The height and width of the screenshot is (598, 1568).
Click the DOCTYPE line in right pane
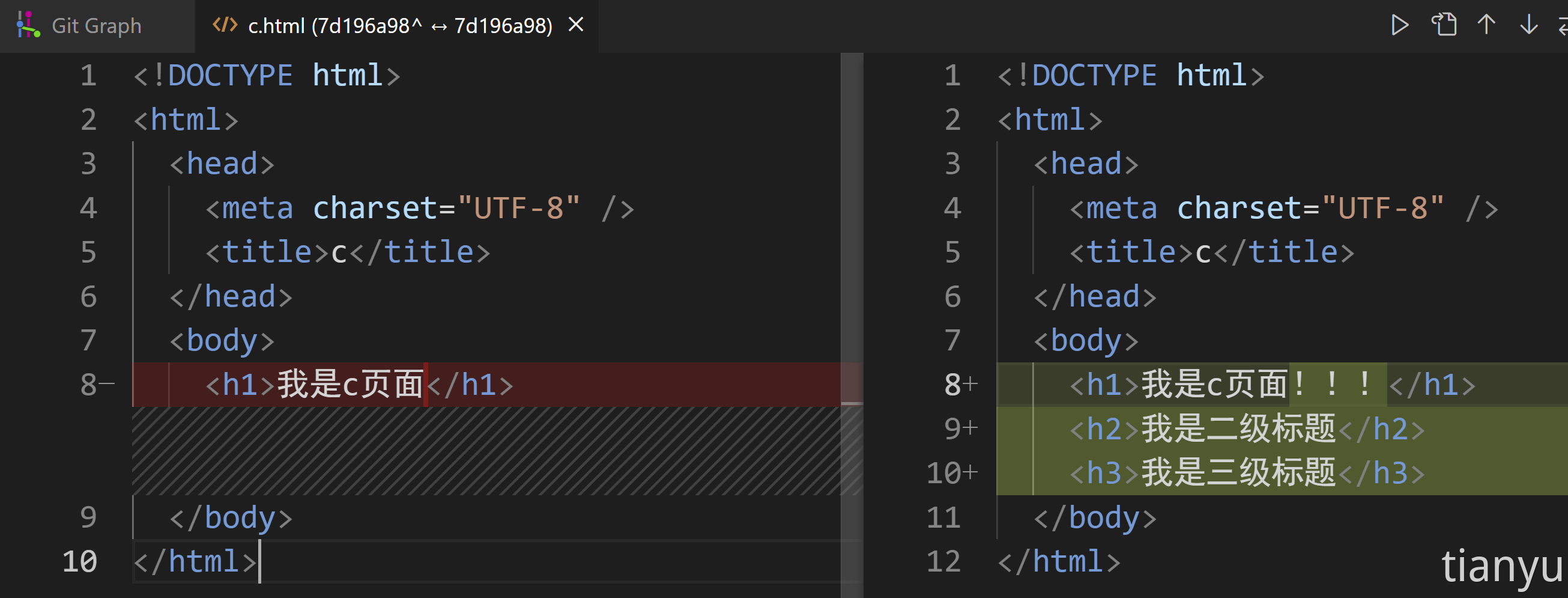(1131, 76)
